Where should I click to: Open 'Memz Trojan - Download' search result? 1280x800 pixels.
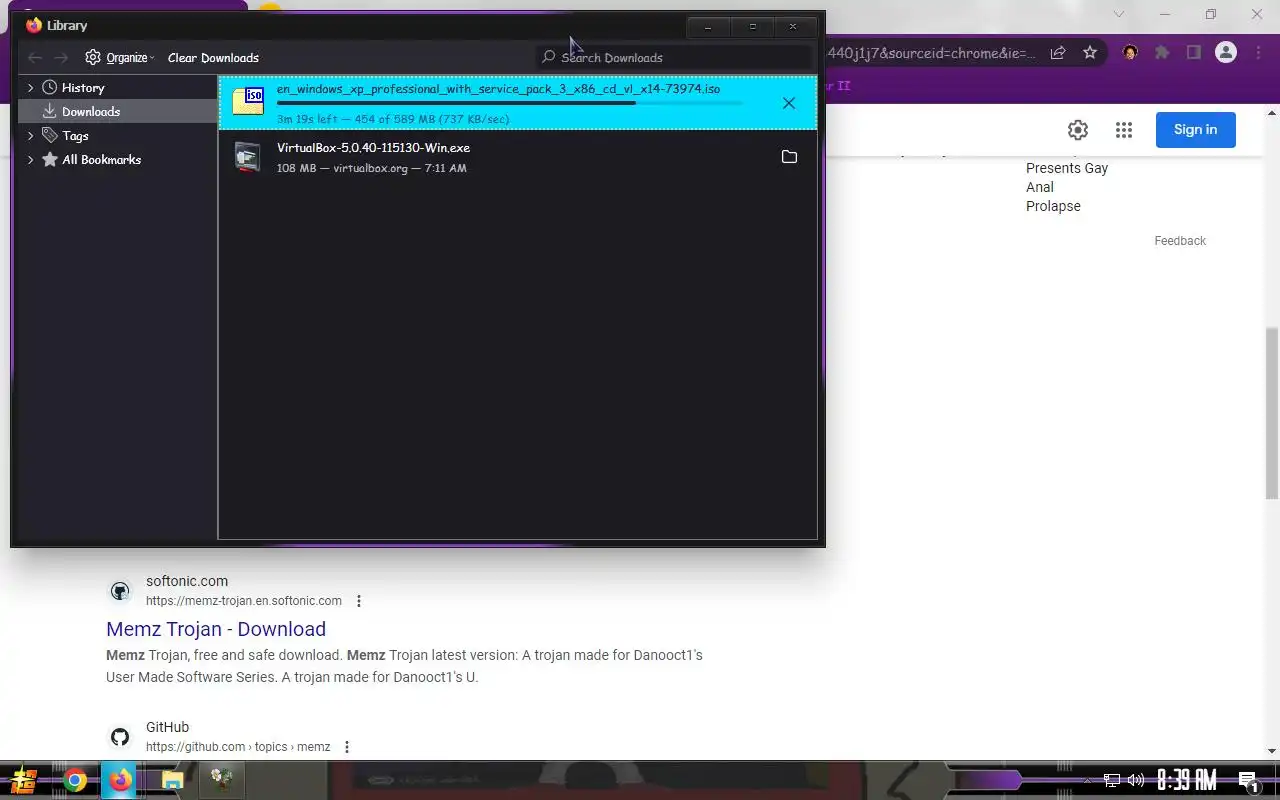(216, 629)
